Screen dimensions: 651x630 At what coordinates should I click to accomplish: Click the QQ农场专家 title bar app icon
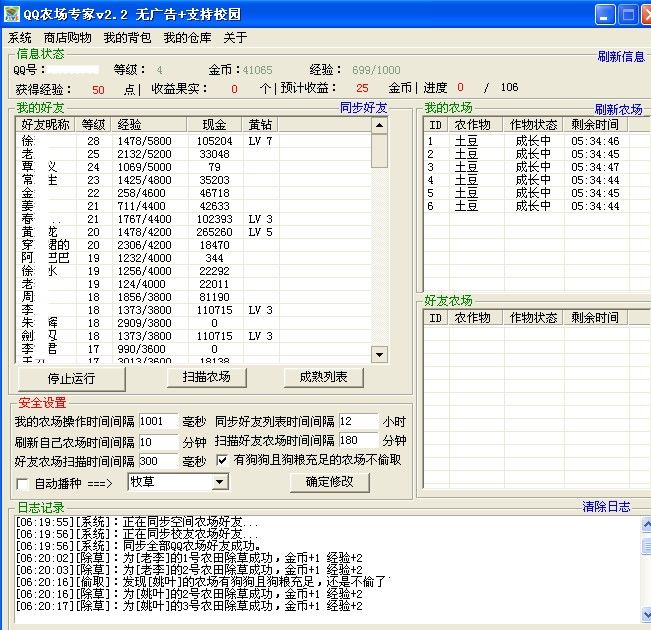pos(12,14)
